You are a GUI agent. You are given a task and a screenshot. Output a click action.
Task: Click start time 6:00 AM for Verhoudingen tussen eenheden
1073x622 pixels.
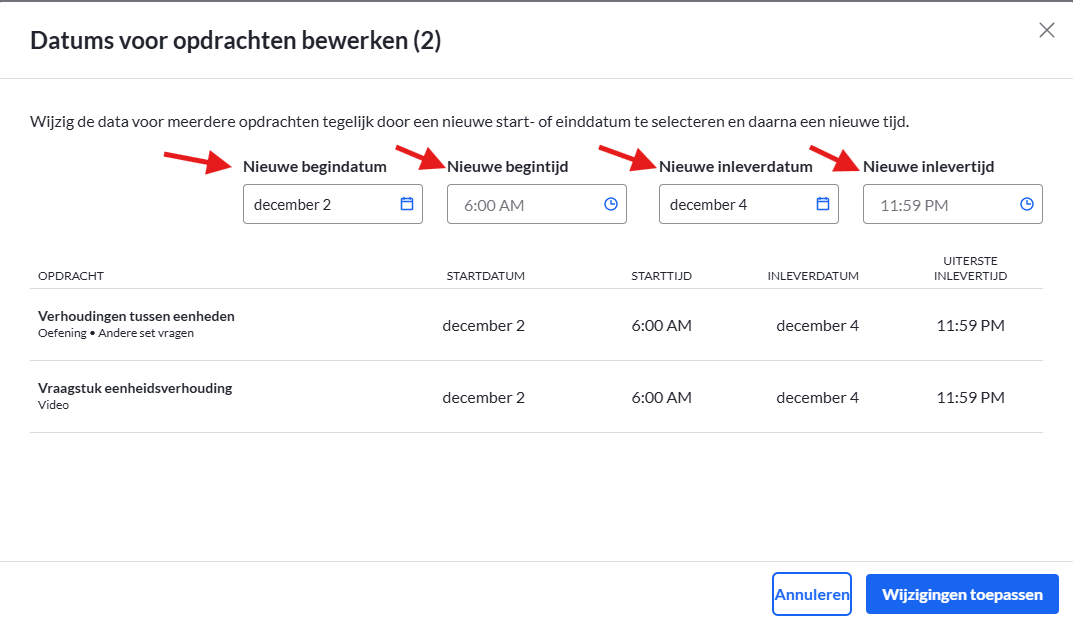(x=661, y=326)
